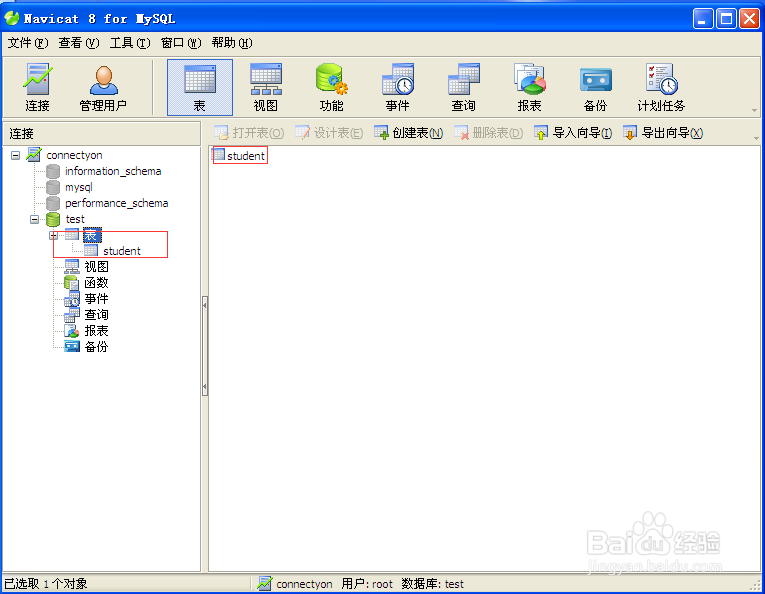Click the information_schema database icon

pos(53,171)
